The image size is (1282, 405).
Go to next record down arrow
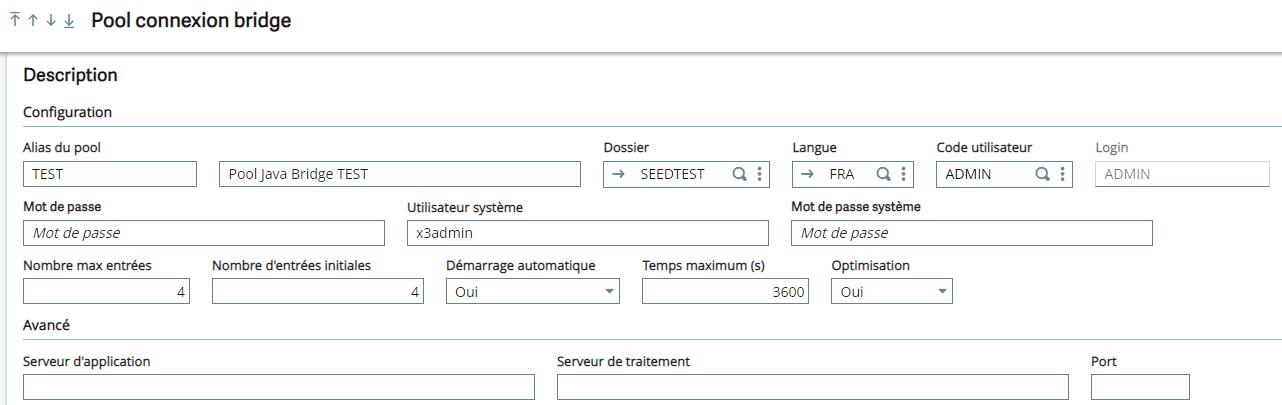51,21
